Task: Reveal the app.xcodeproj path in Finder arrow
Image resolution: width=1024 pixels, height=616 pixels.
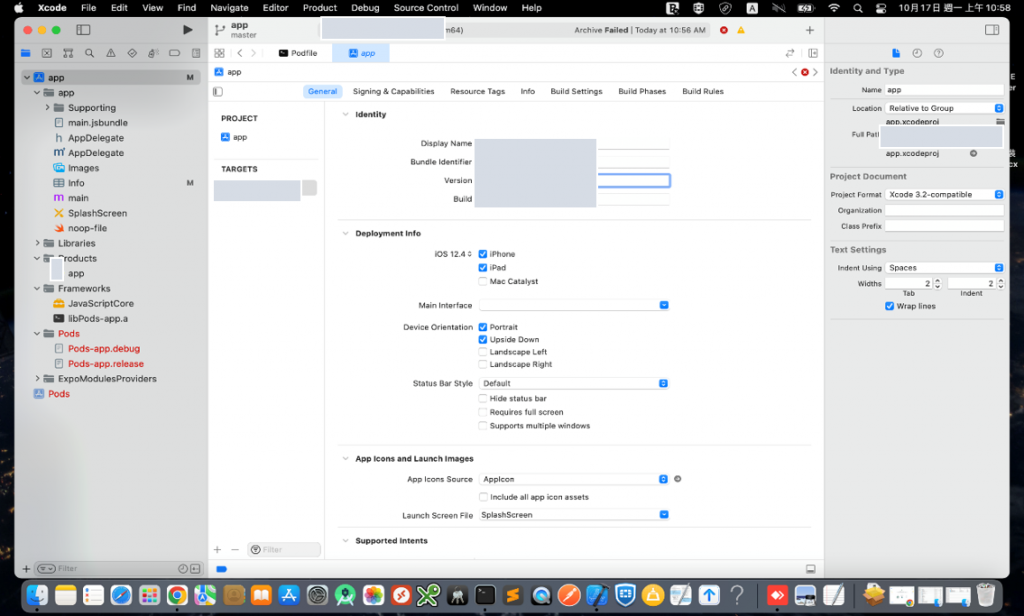Action: click(973, 154)
